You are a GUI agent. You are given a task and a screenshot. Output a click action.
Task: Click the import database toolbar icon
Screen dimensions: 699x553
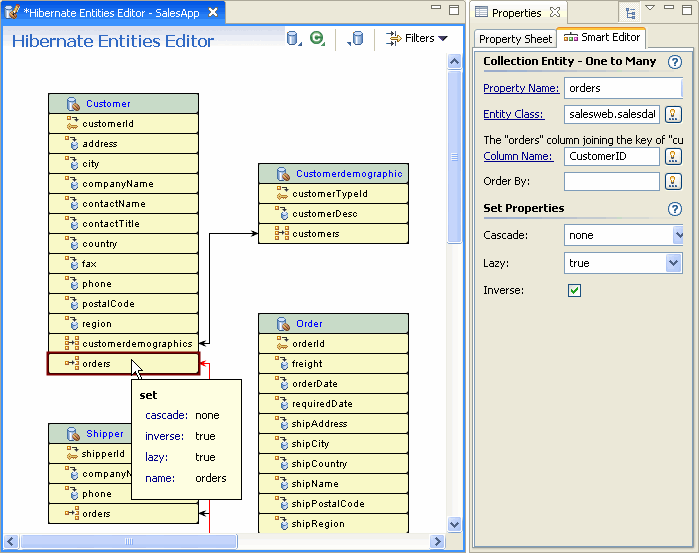pyautogui.click(x=356, y=39)
